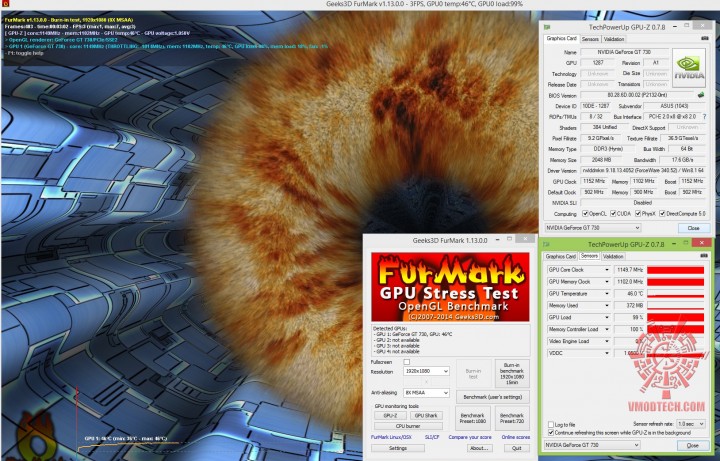Click the BIOS Version field 80.28.6D.00.02
This screenshot has height=461, width=720.
click(x=638, y=96)
